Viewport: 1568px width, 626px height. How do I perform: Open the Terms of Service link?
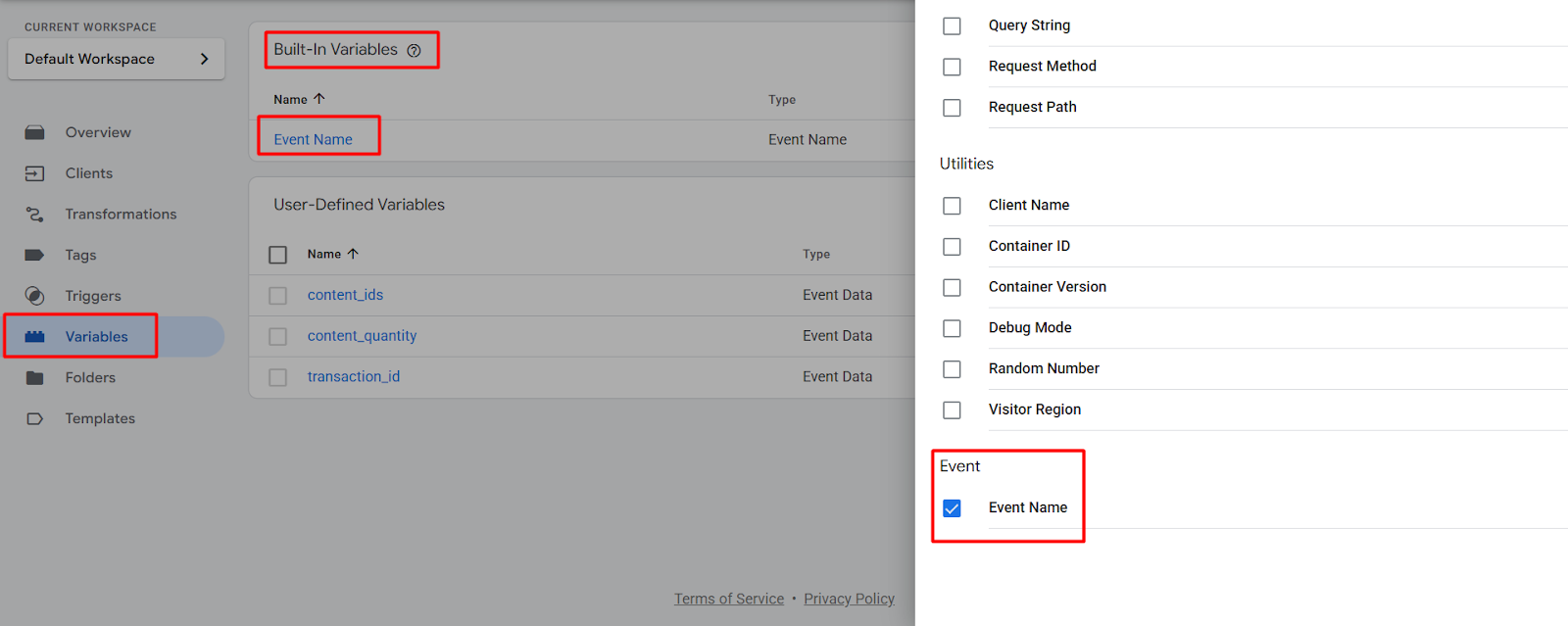click(x=728, y=599)
